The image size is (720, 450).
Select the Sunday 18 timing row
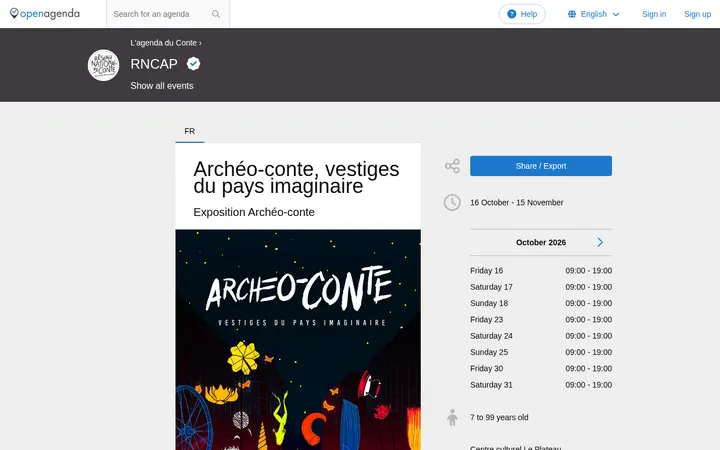coord(540,304)
